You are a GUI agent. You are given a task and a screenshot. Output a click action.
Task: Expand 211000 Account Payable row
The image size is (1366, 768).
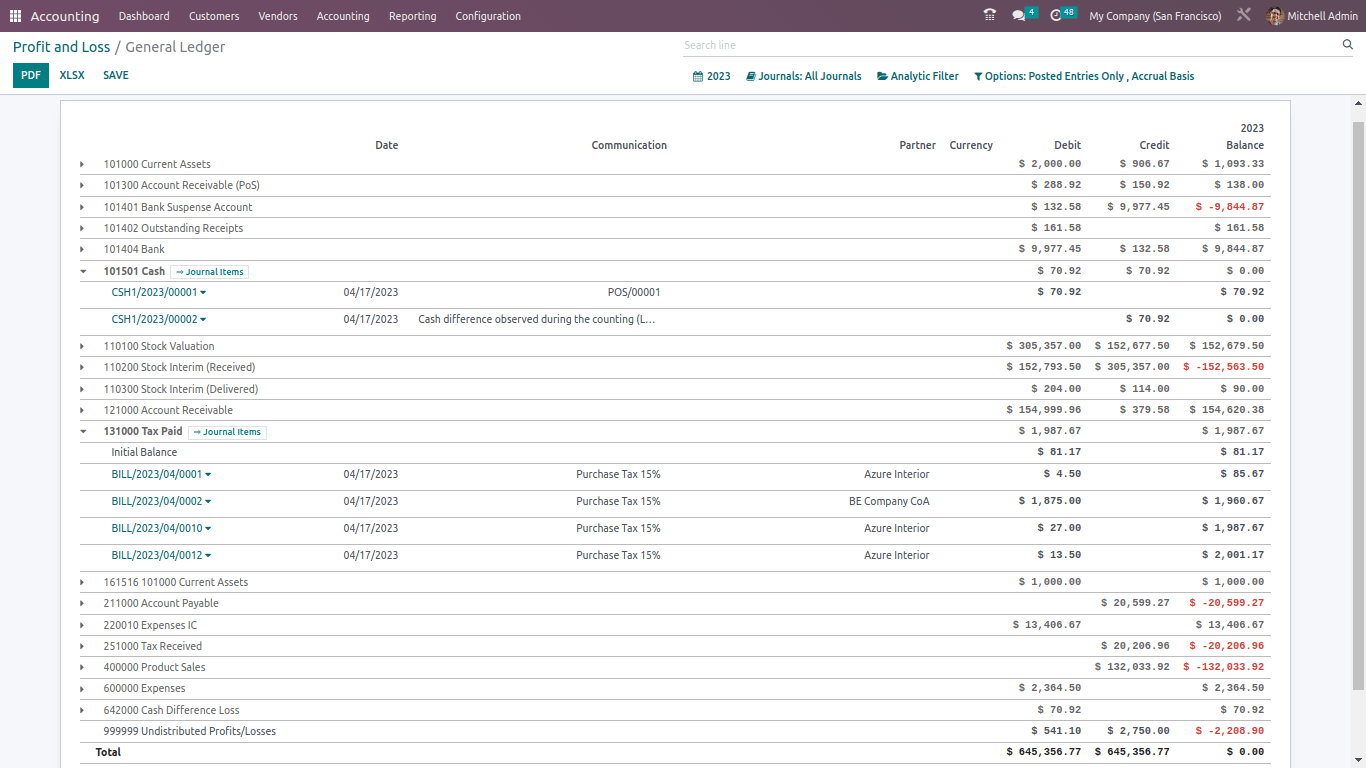(82, 603)
